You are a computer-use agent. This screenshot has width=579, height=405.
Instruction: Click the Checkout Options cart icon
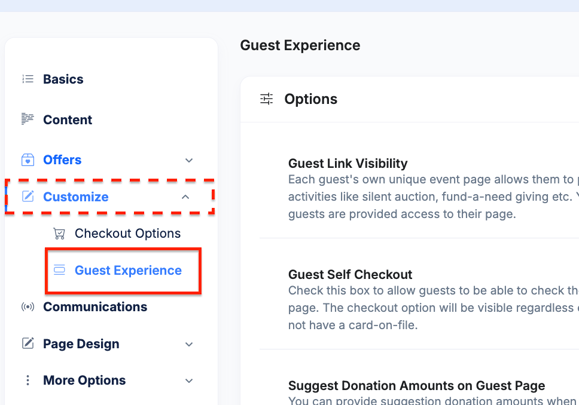pos(59,233)
